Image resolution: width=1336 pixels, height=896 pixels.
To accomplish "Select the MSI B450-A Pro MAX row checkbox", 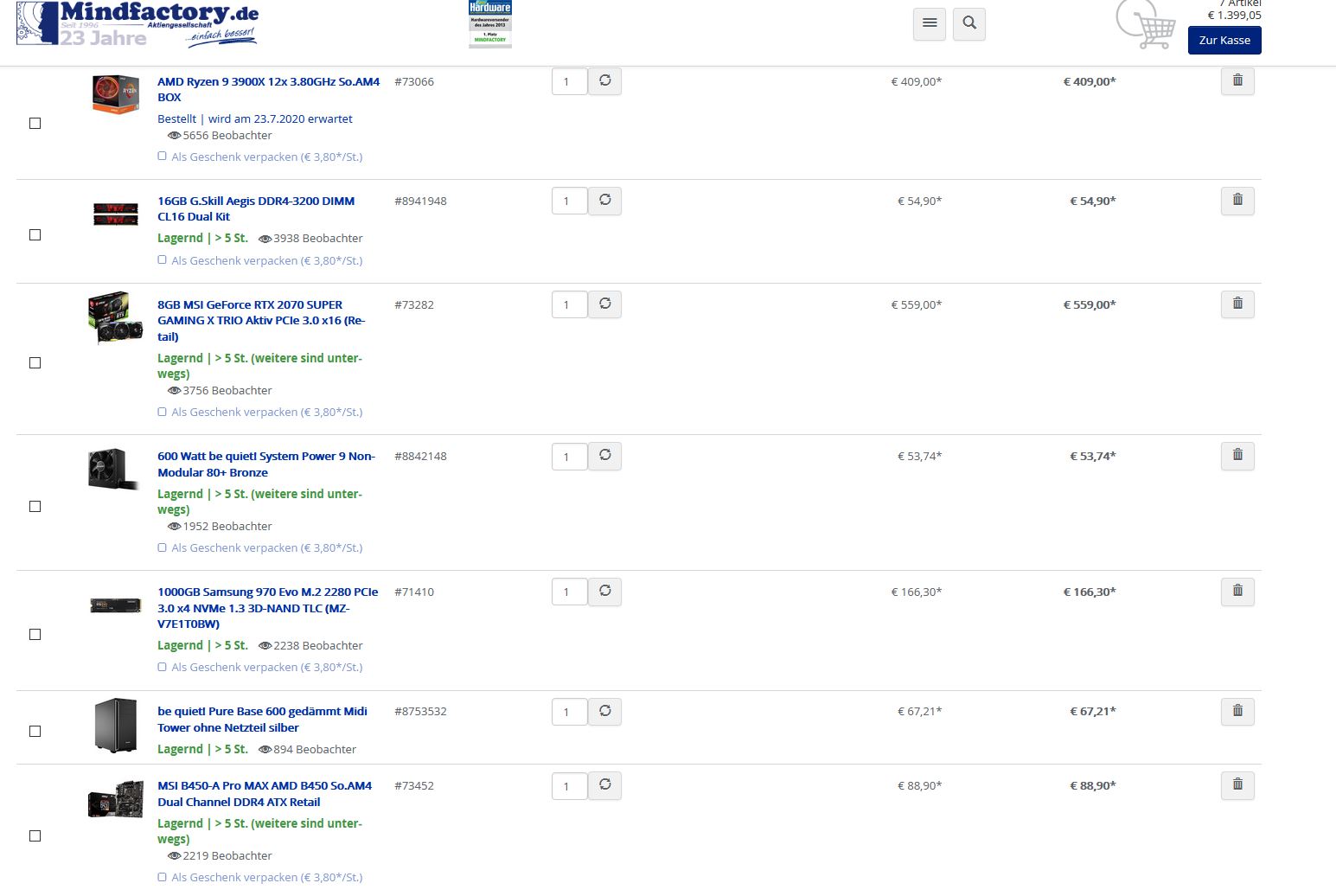I will point(35,836).
